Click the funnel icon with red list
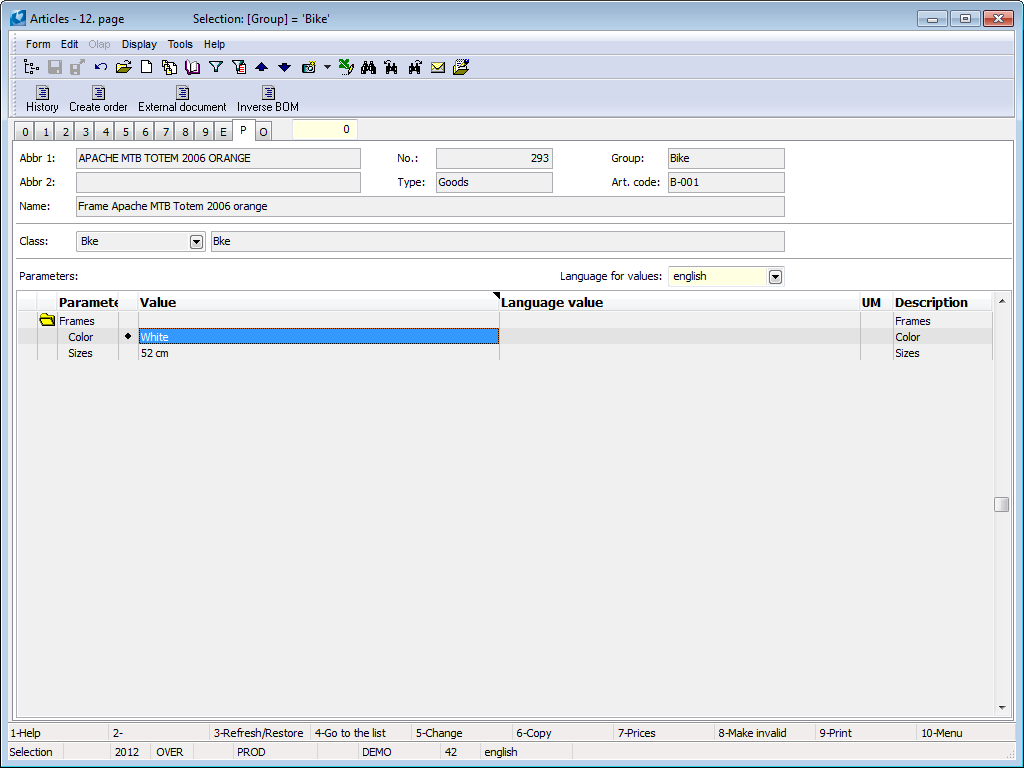This screenshot has height=768, width=1024. click(239, 67)
